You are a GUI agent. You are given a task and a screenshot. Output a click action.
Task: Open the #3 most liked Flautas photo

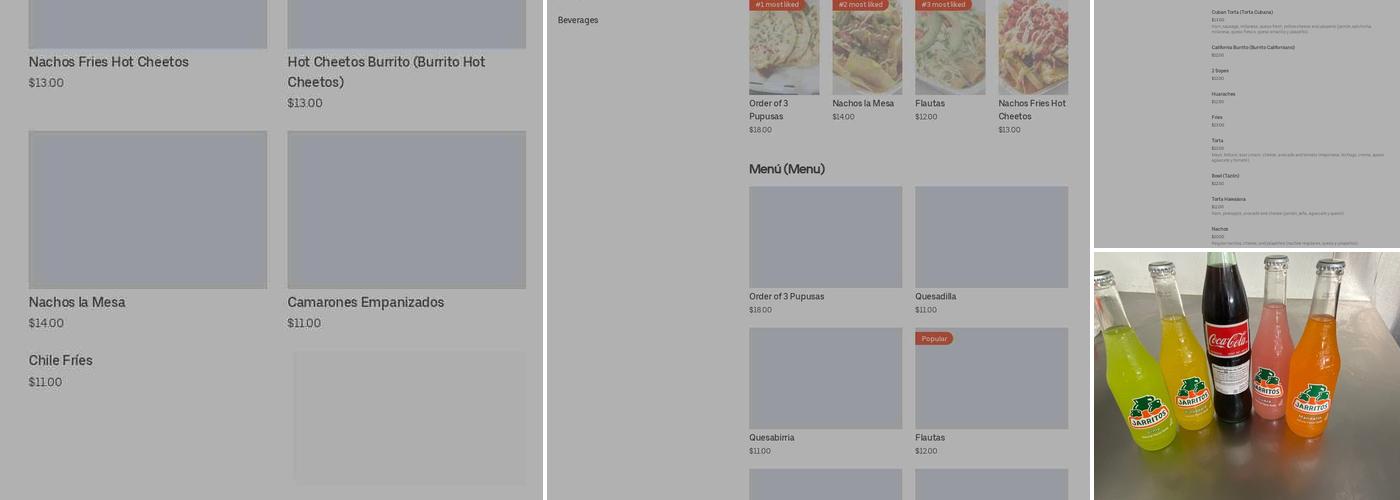[x=950, y=50]
